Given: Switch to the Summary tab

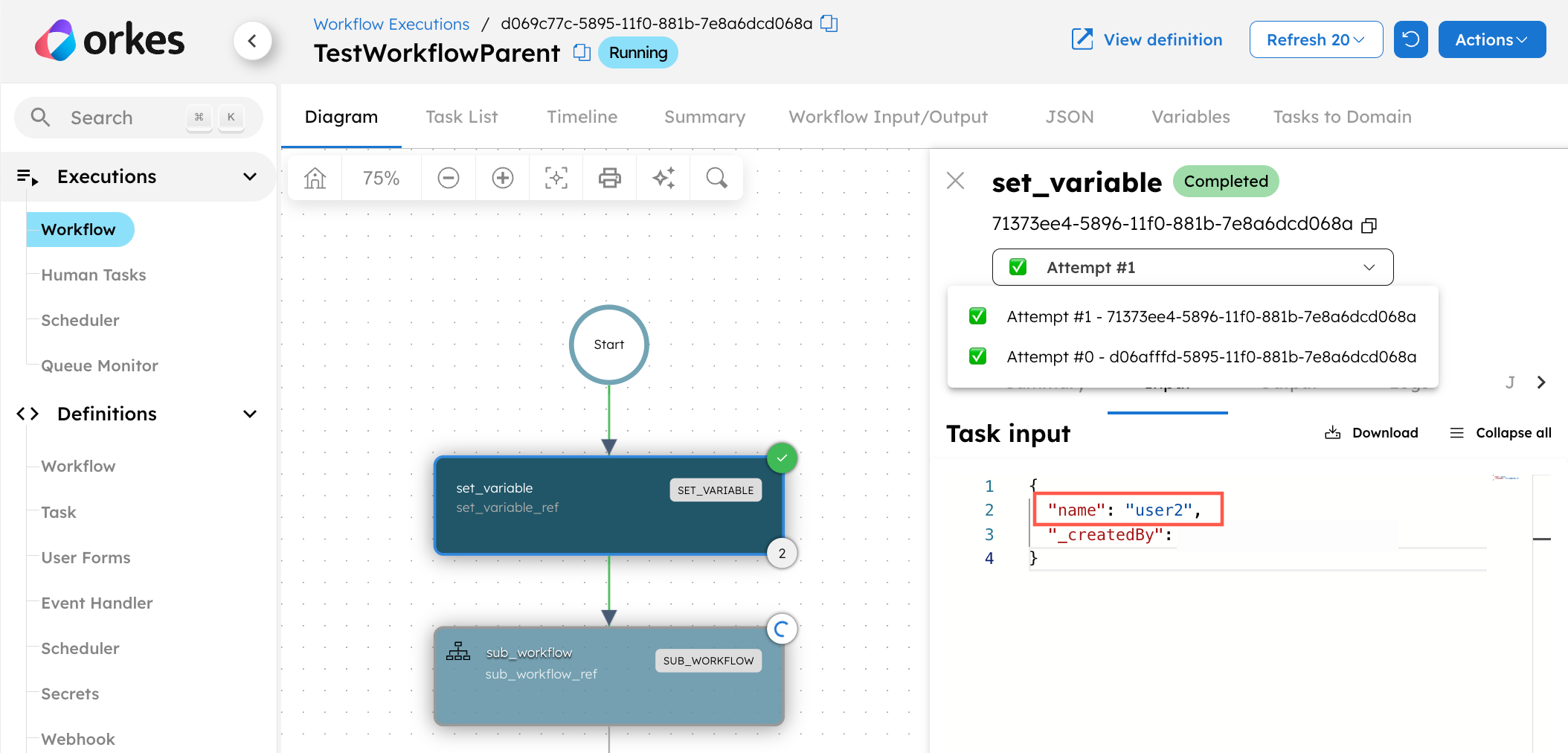Looking at the screenshot, I should [704, 117].
